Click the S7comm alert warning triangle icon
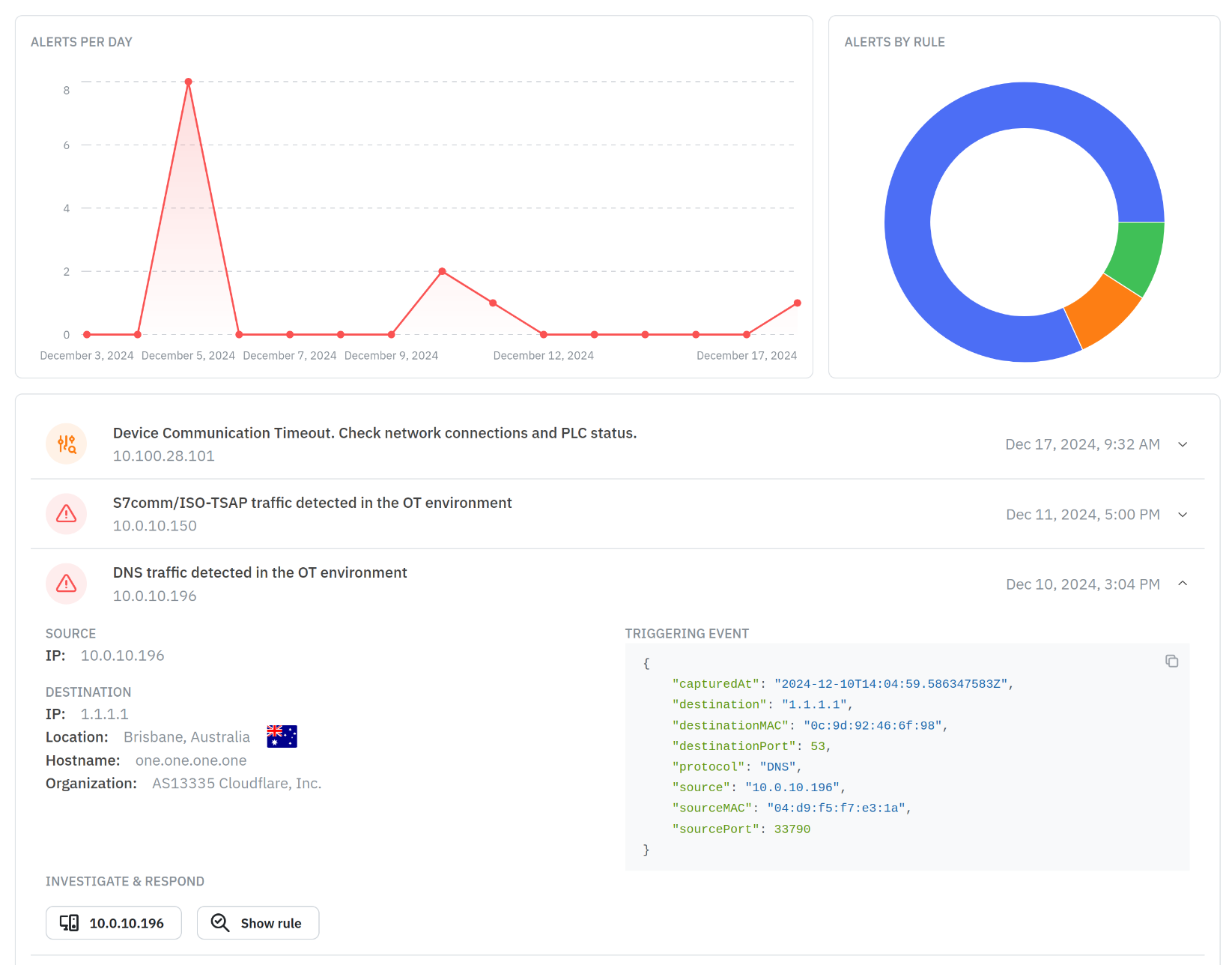Screen dimensions: 1232x965 tap(67, 514)
